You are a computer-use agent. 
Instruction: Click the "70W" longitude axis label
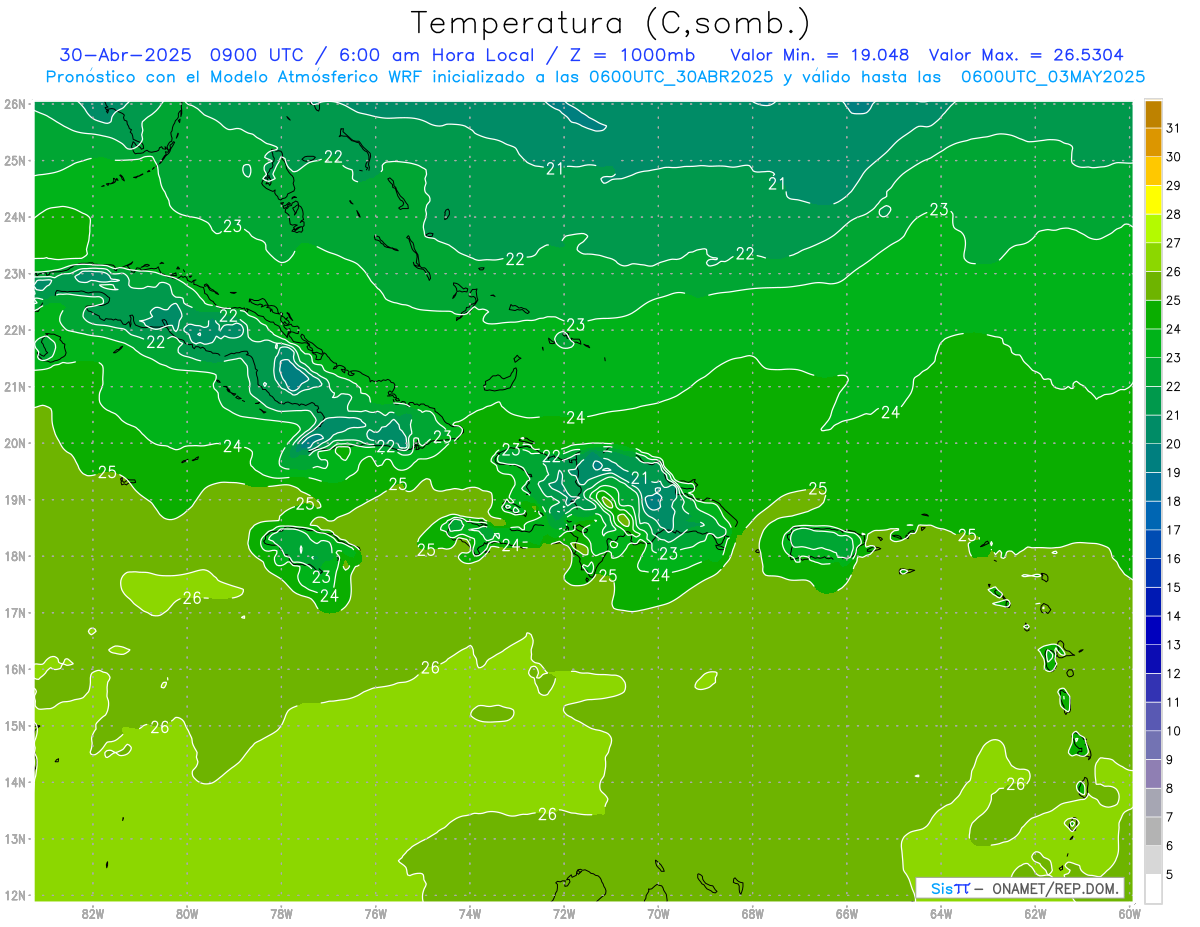click(x=658, y=912)
